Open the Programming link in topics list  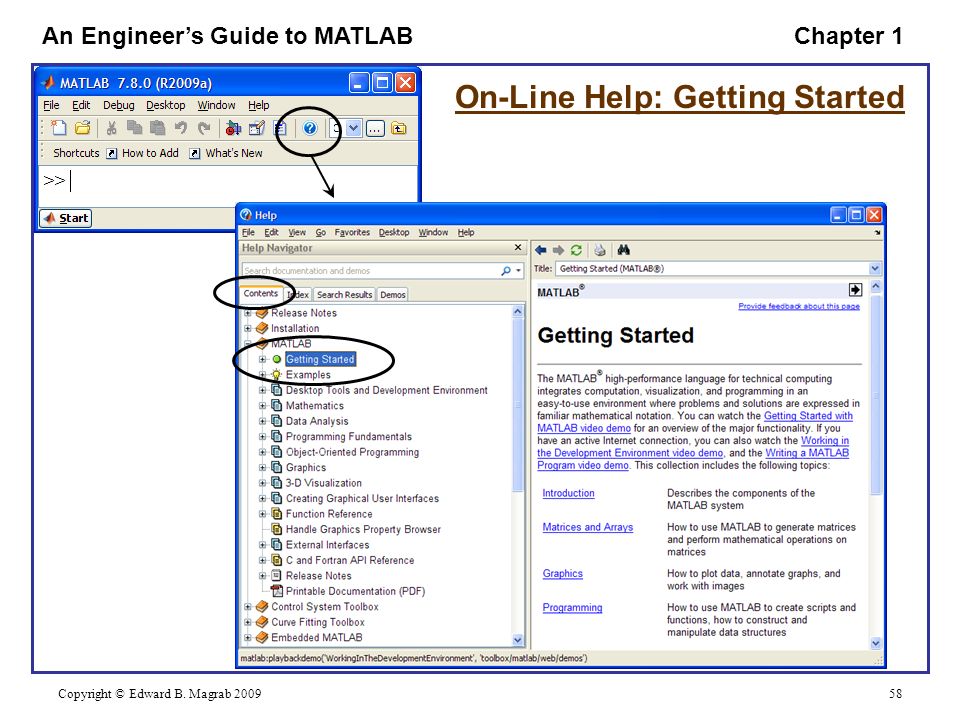click(x=572, y=607)
